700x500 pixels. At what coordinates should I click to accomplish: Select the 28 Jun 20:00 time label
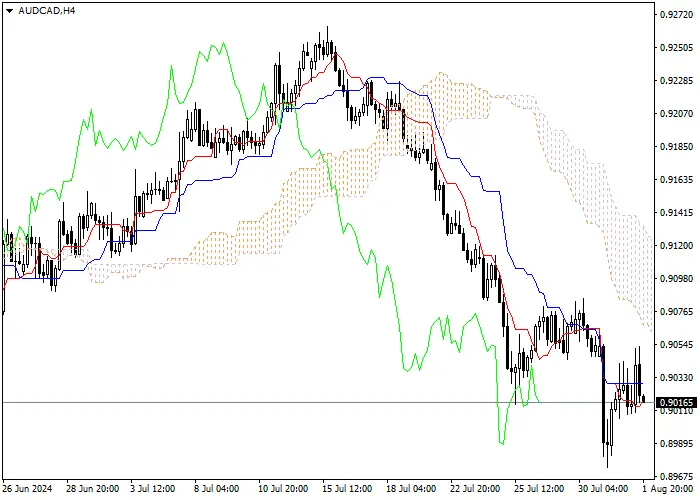(x=93, y=489)
